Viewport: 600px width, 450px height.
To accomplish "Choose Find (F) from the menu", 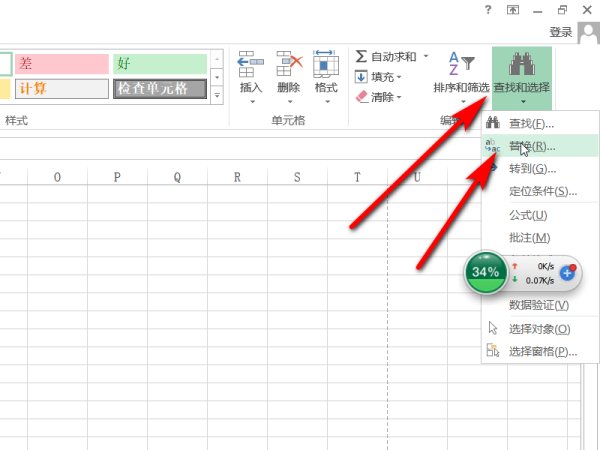I will [540, 124].
